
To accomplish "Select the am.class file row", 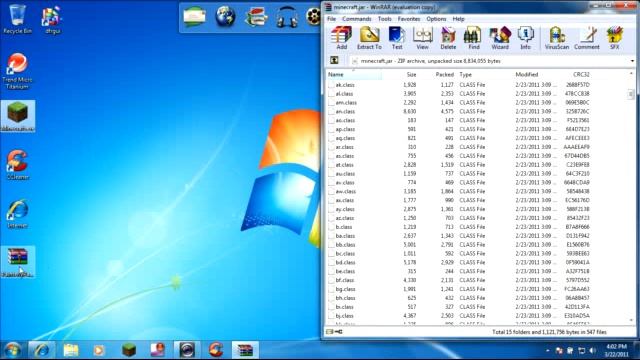I will [459, 102].
